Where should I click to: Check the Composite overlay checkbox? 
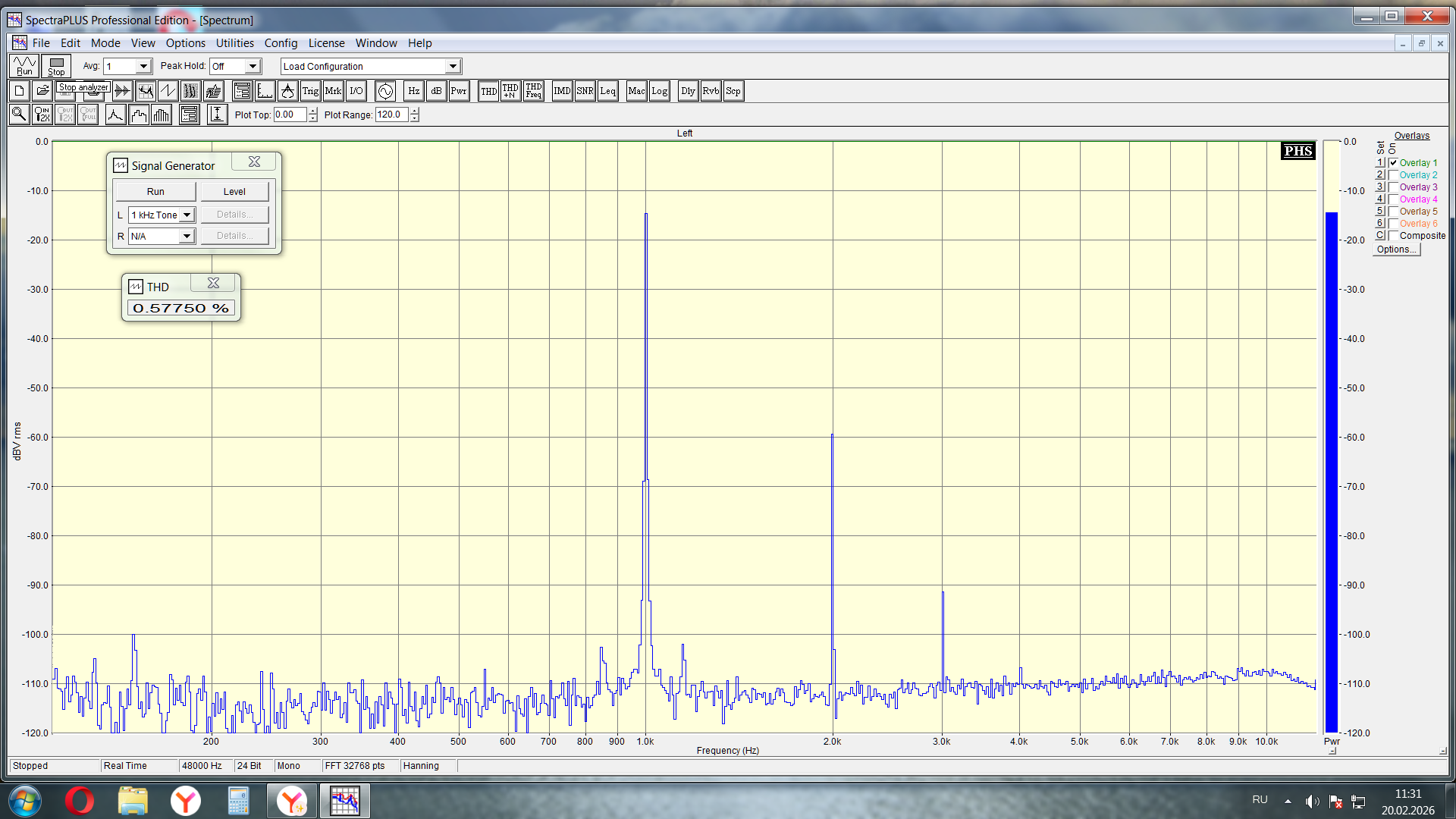pos(1394,236)
